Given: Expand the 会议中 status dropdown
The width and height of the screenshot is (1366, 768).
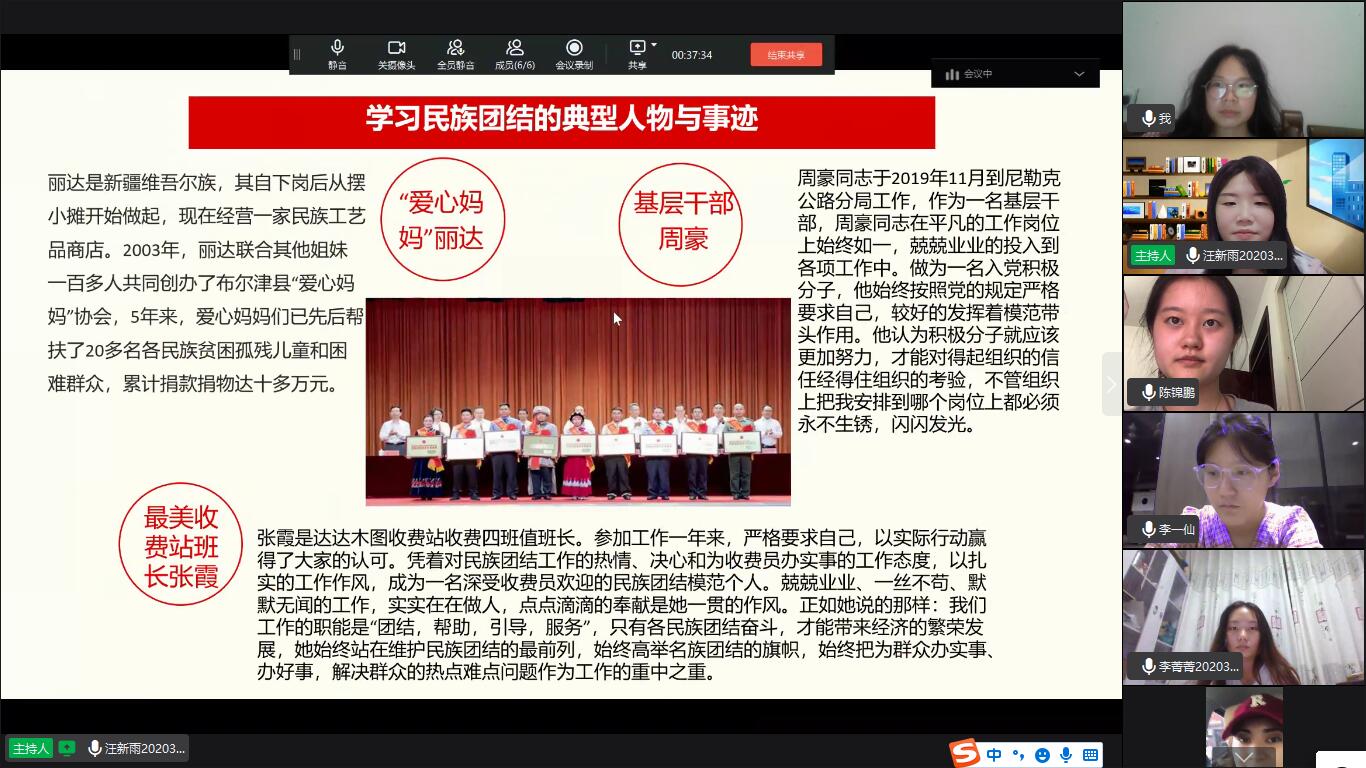Looking at the screenshot, I should tap(1079, 74).
